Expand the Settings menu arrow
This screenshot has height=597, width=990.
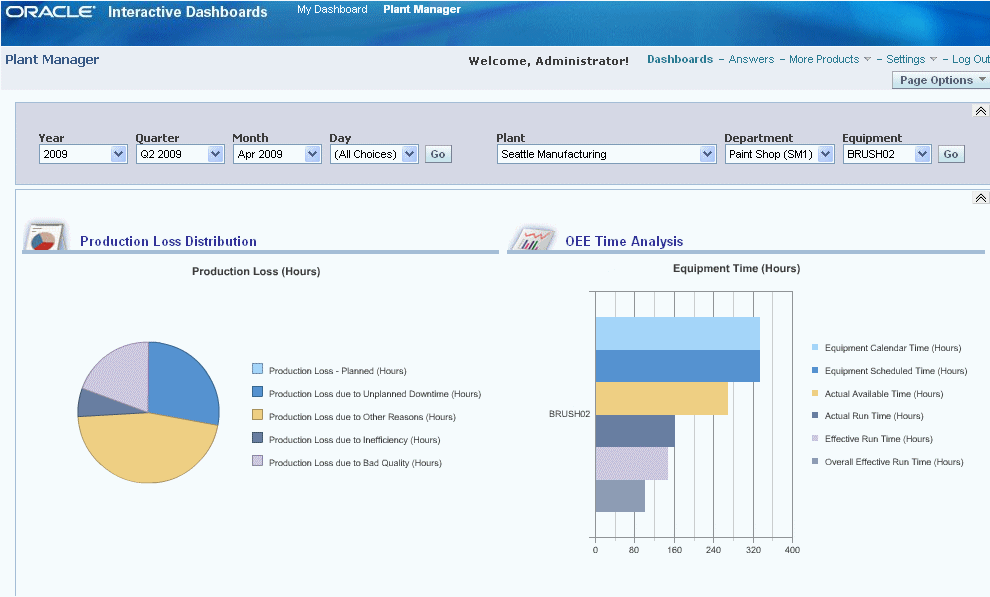tap(933, 59)
